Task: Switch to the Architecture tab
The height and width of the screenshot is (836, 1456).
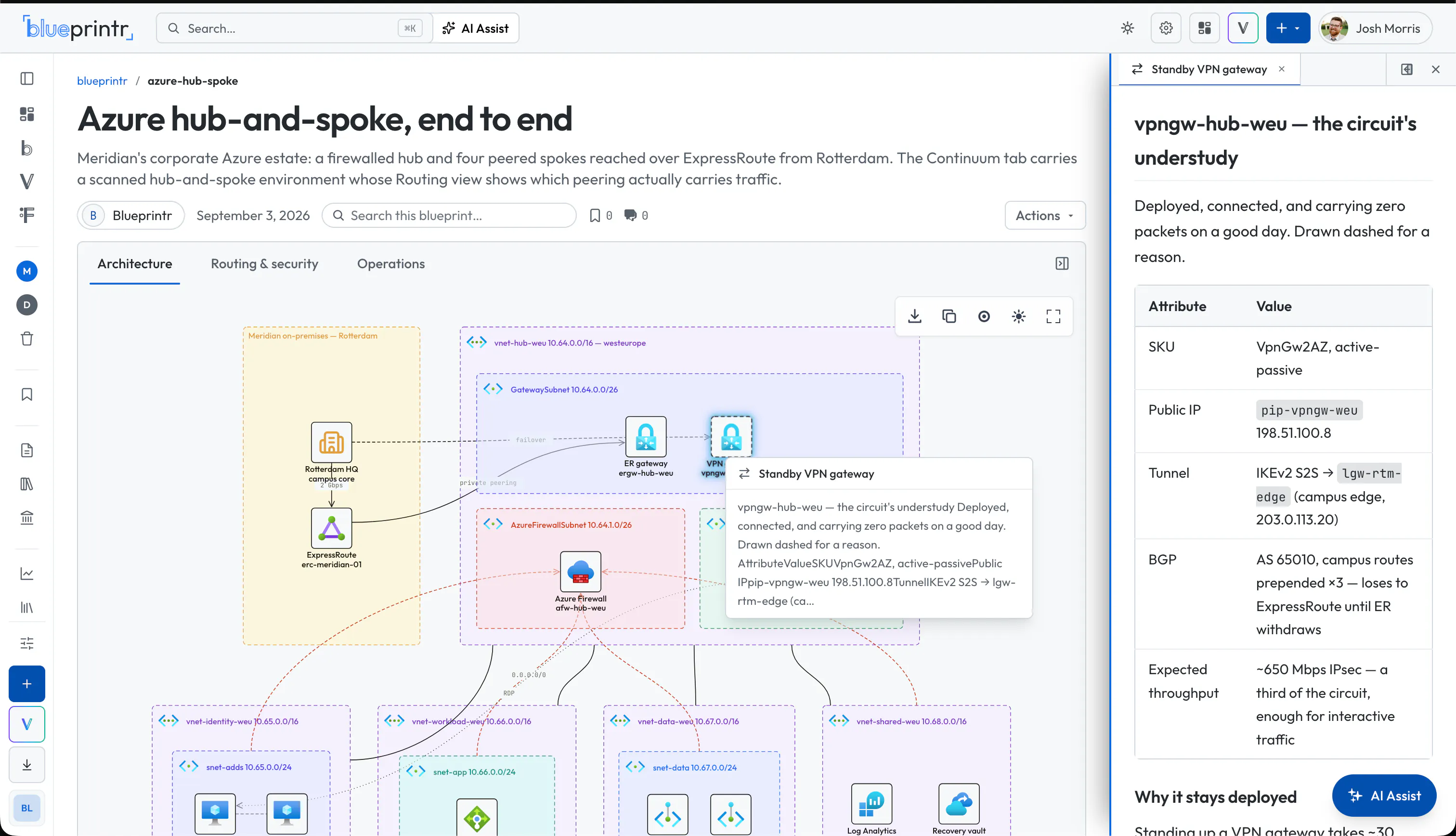Action: [x=135, y=263]
